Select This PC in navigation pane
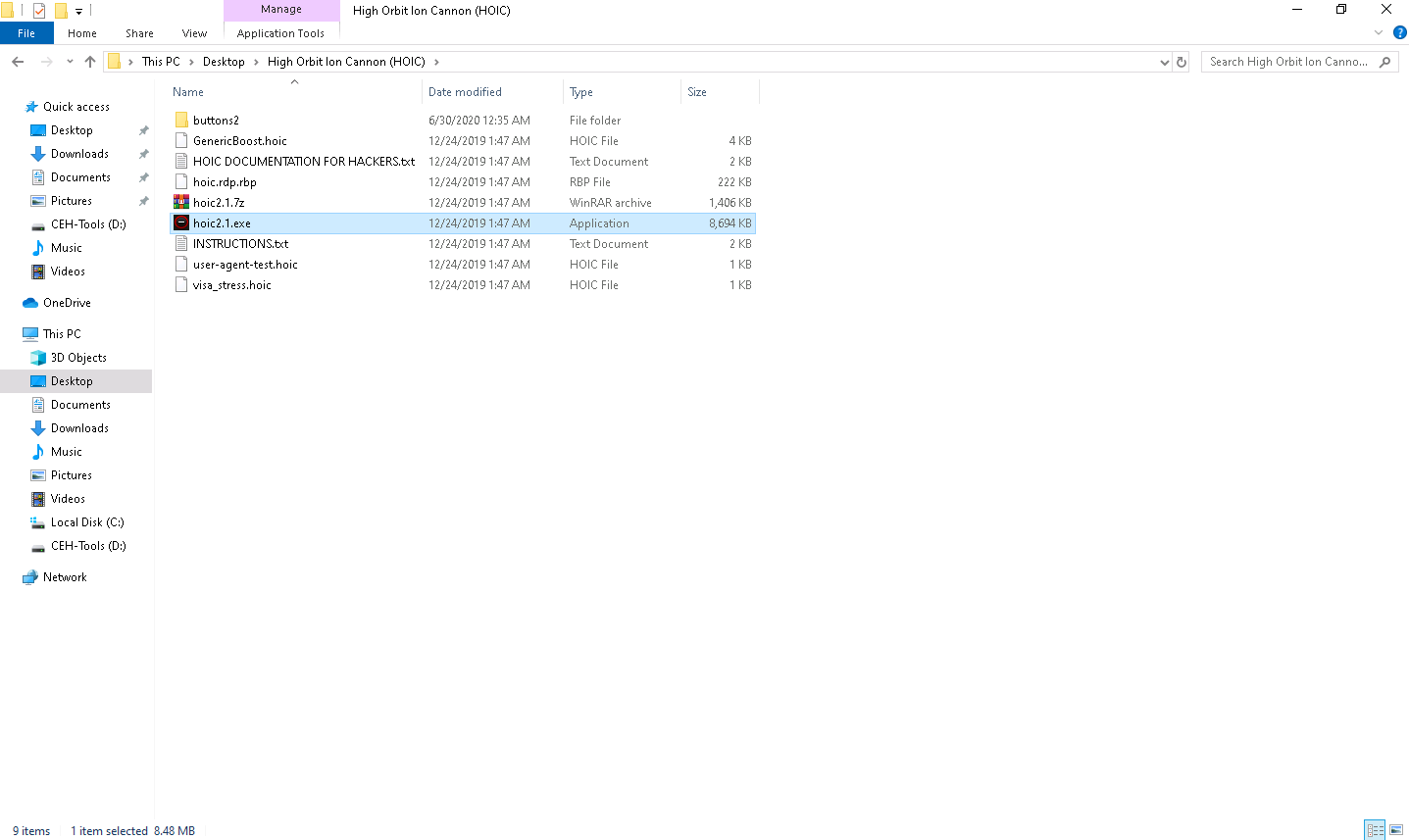This screenshot has height=840, width=1409. [x=62, y=334]
